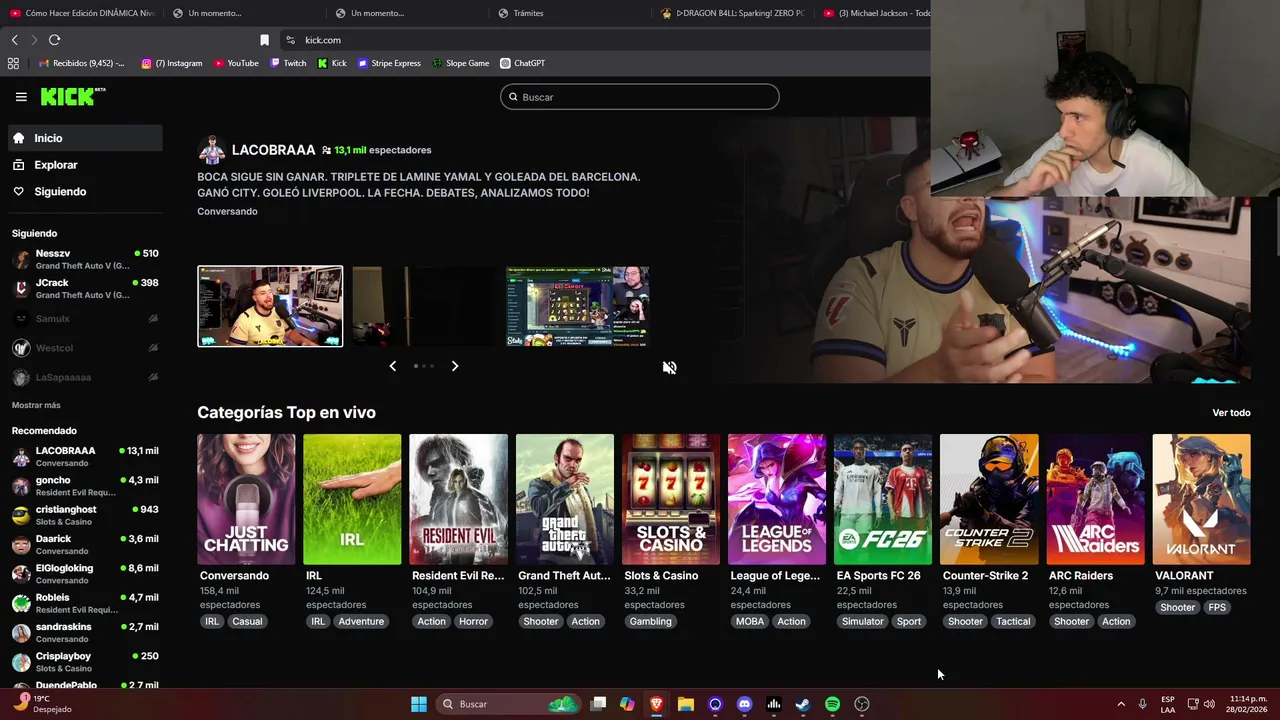Open the hamburger sidebar menu

point(21,97)
